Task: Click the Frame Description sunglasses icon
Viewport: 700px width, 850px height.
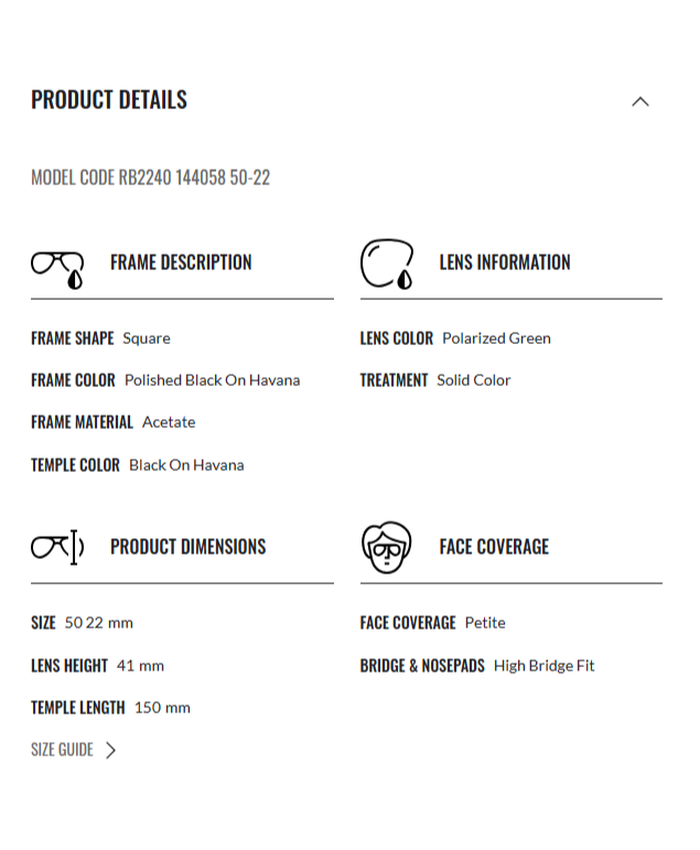Action: pyautogui.click(x=57, y=267)
